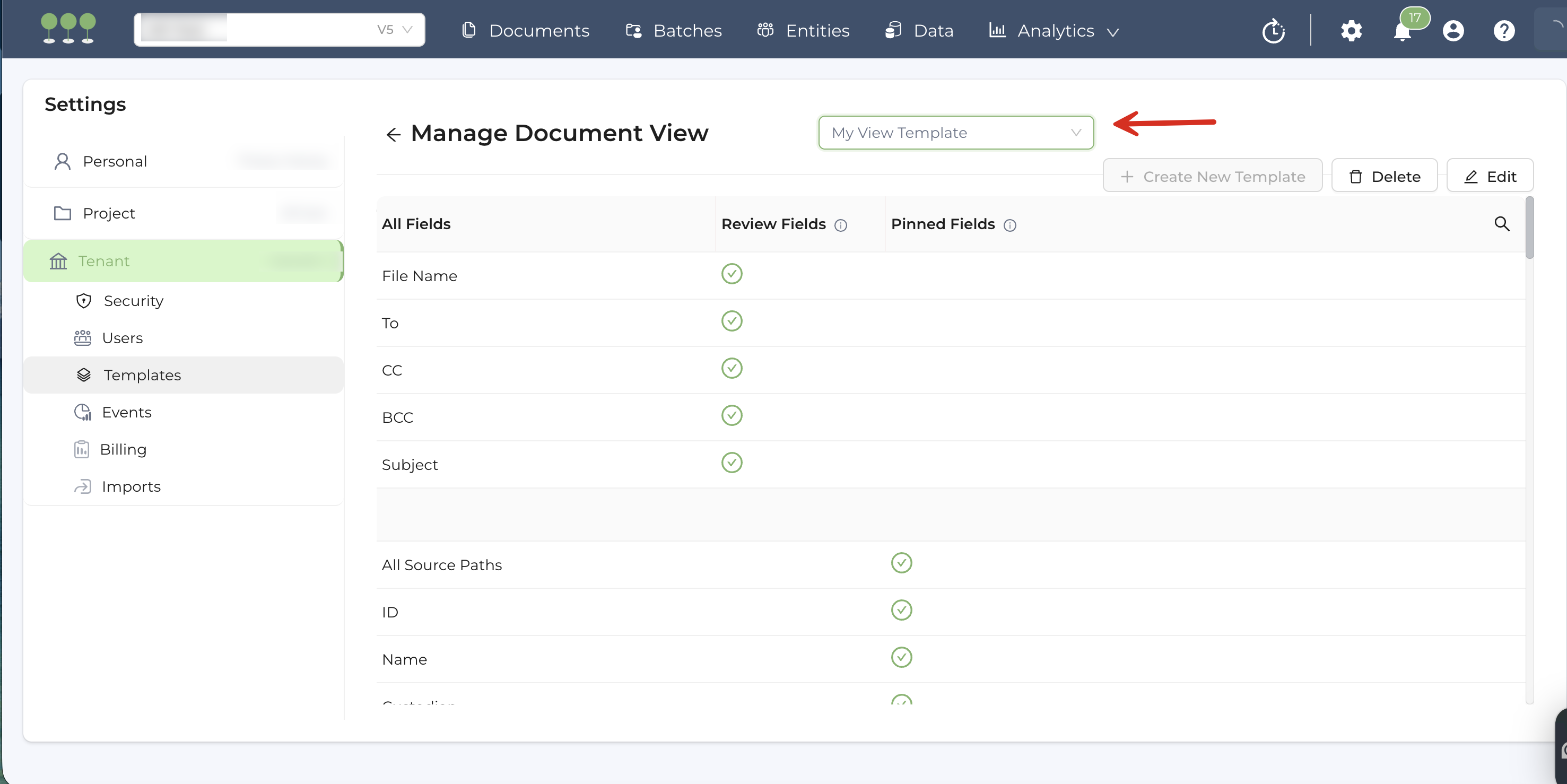Open the notifications bell

tap(1402, 32)
